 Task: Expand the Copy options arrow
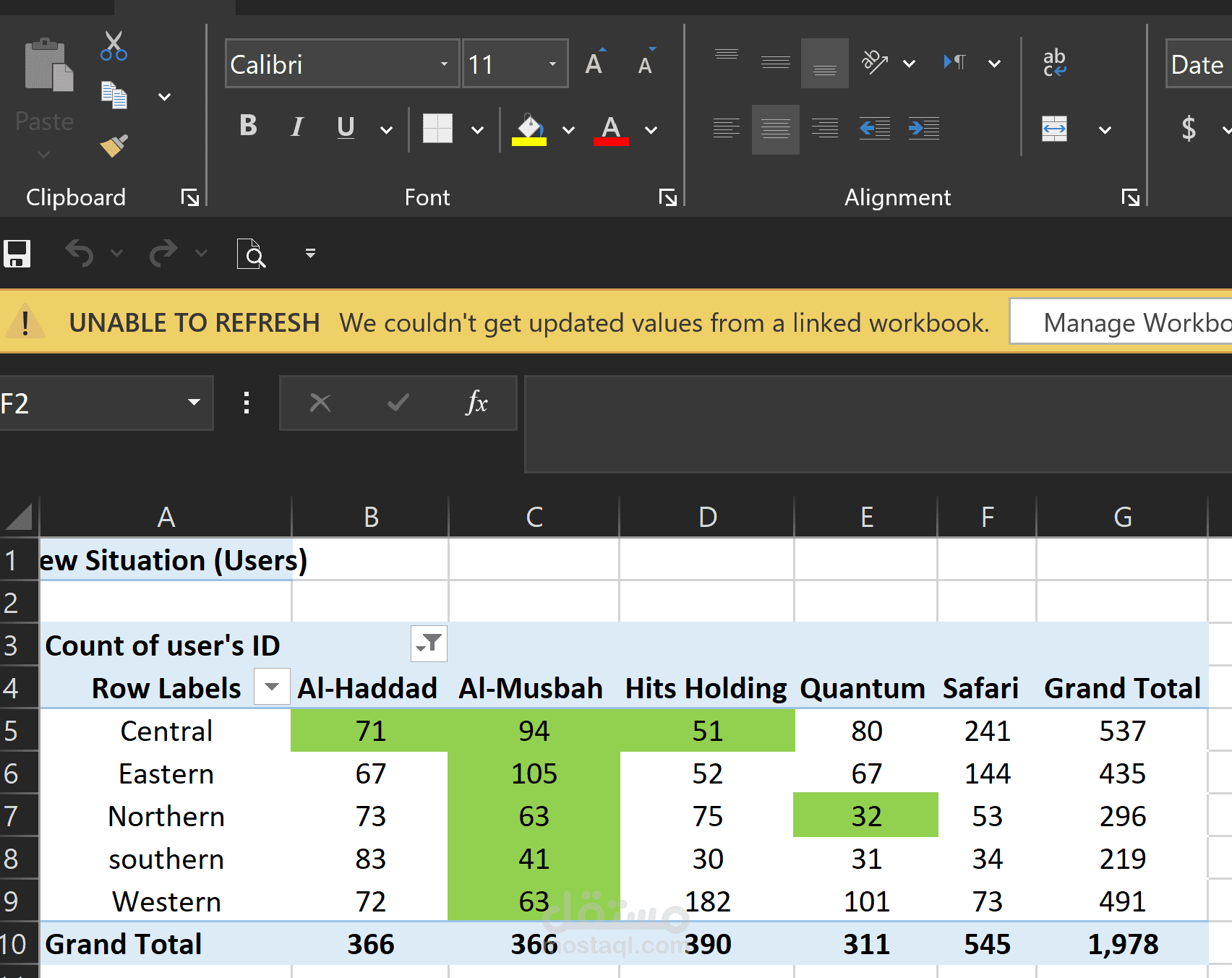(165, 96)
